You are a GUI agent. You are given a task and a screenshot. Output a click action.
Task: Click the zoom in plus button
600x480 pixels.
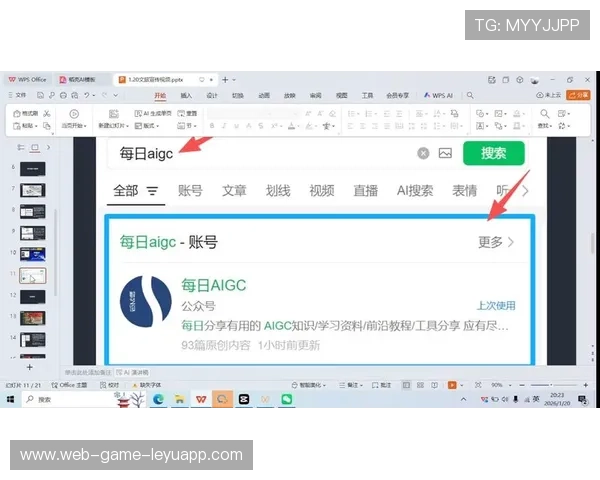tap(585, 385)
